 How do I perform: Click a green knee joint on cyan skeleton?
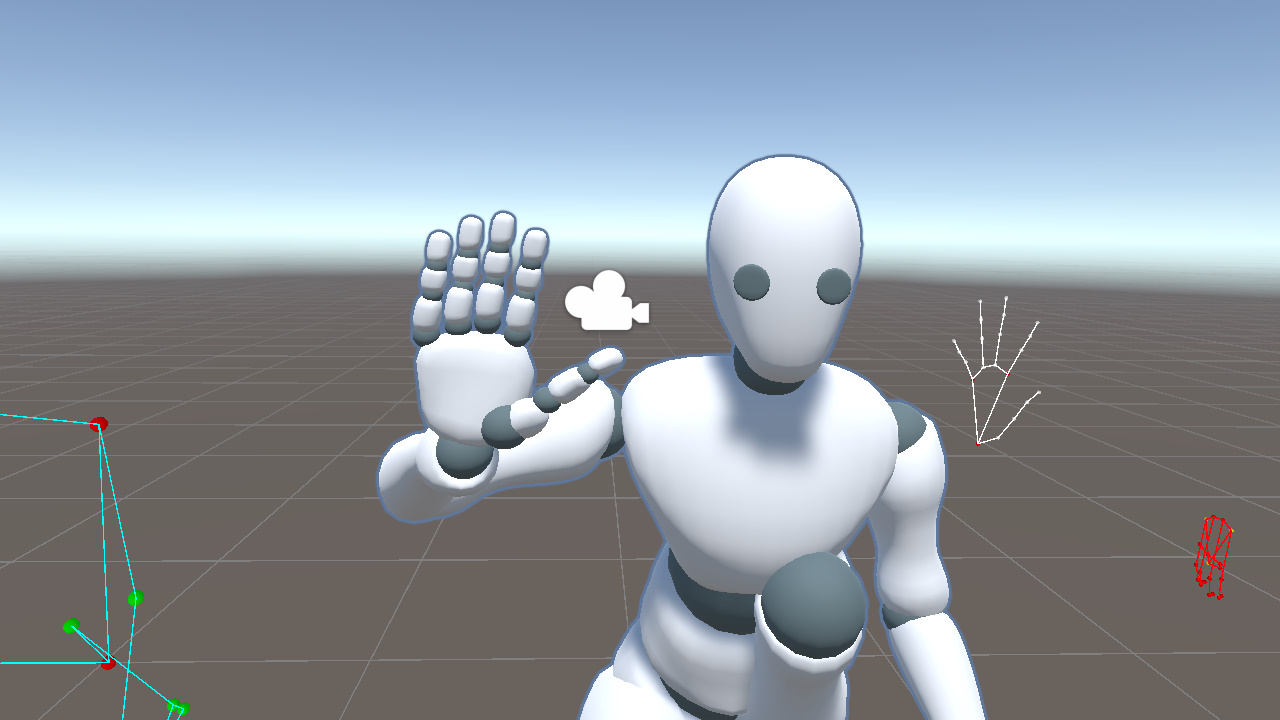coord(136,598)
